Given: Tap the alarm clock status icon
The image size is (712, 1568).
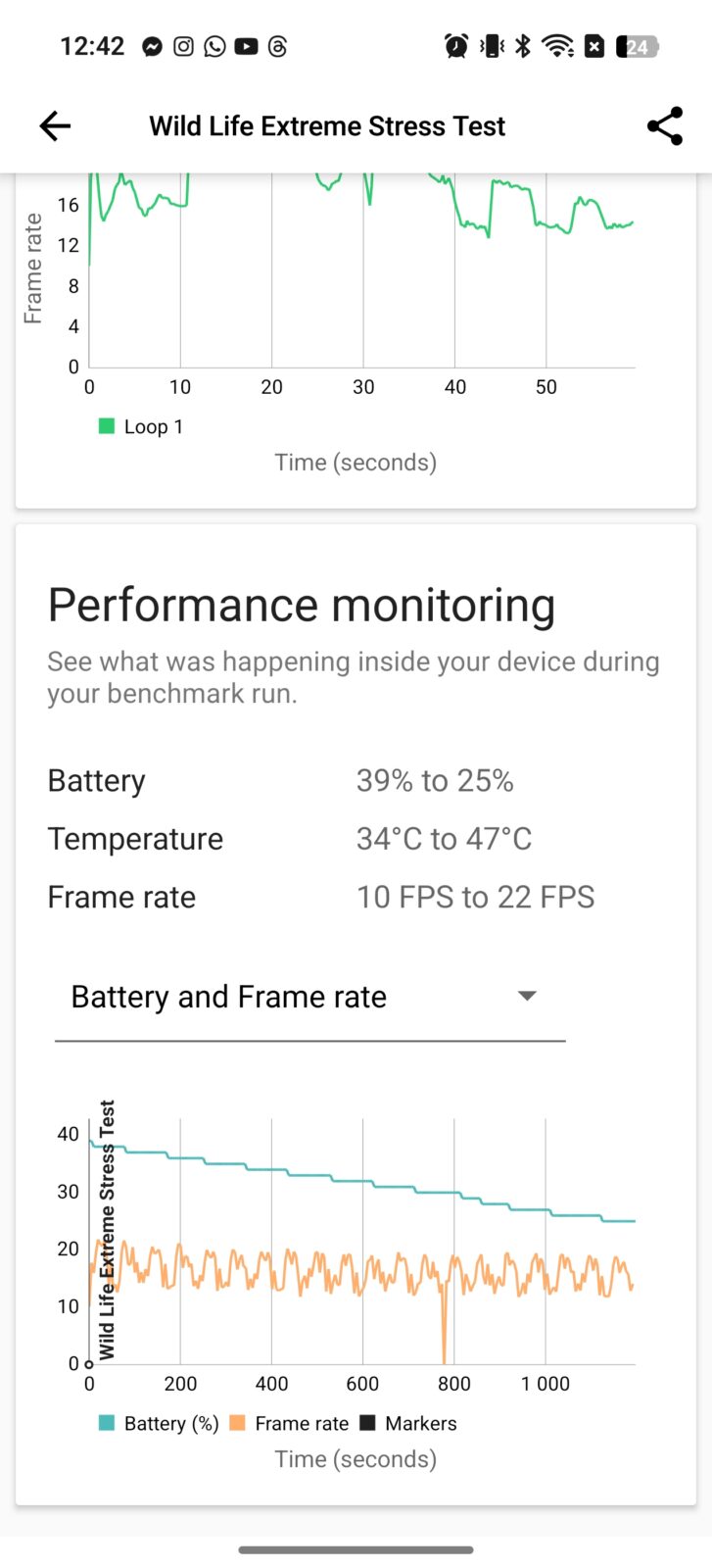Looking at the screenshot, I should coord(455,46).
